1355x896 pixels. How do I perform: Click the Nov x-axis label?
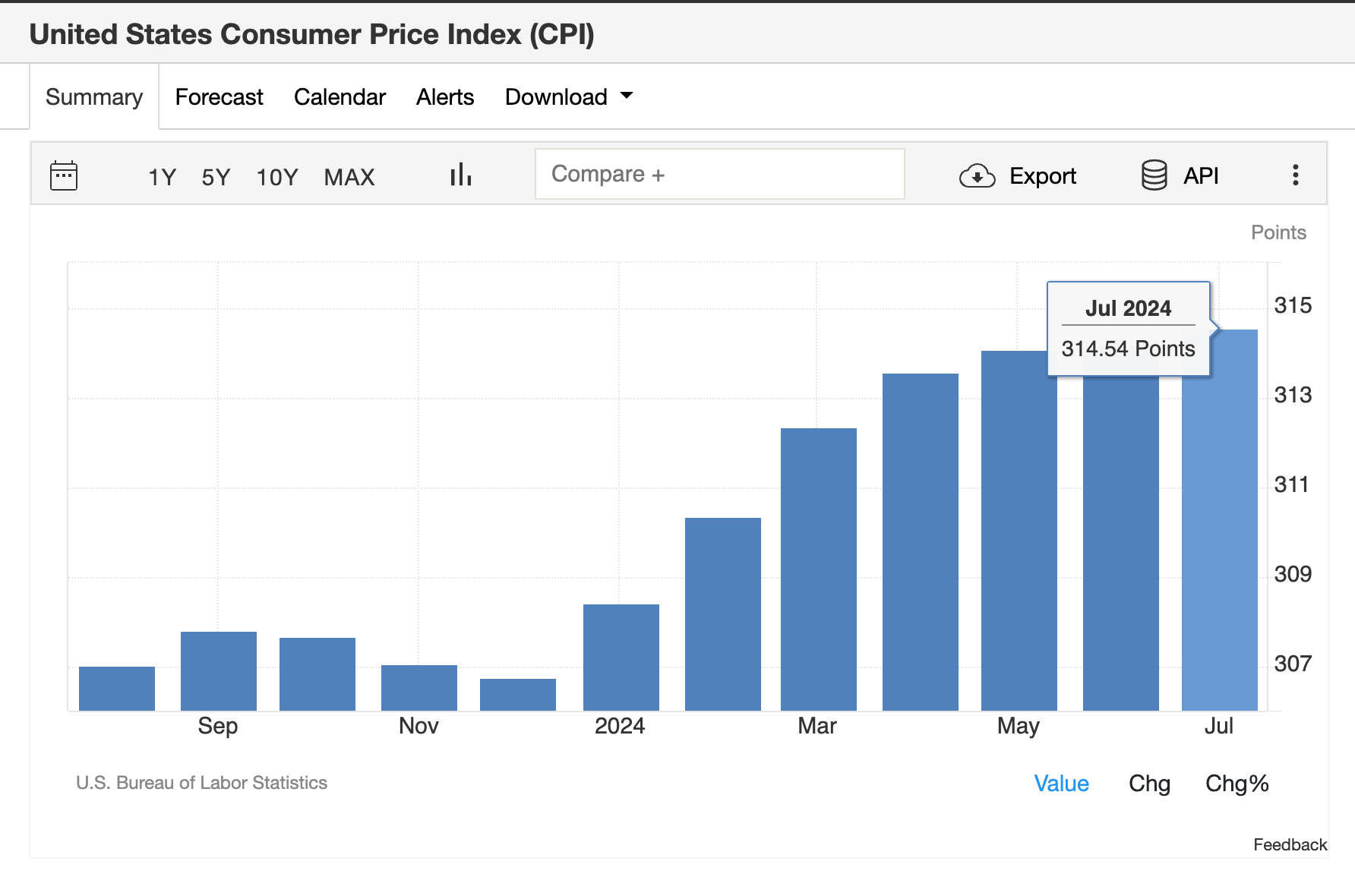point(419,726)
